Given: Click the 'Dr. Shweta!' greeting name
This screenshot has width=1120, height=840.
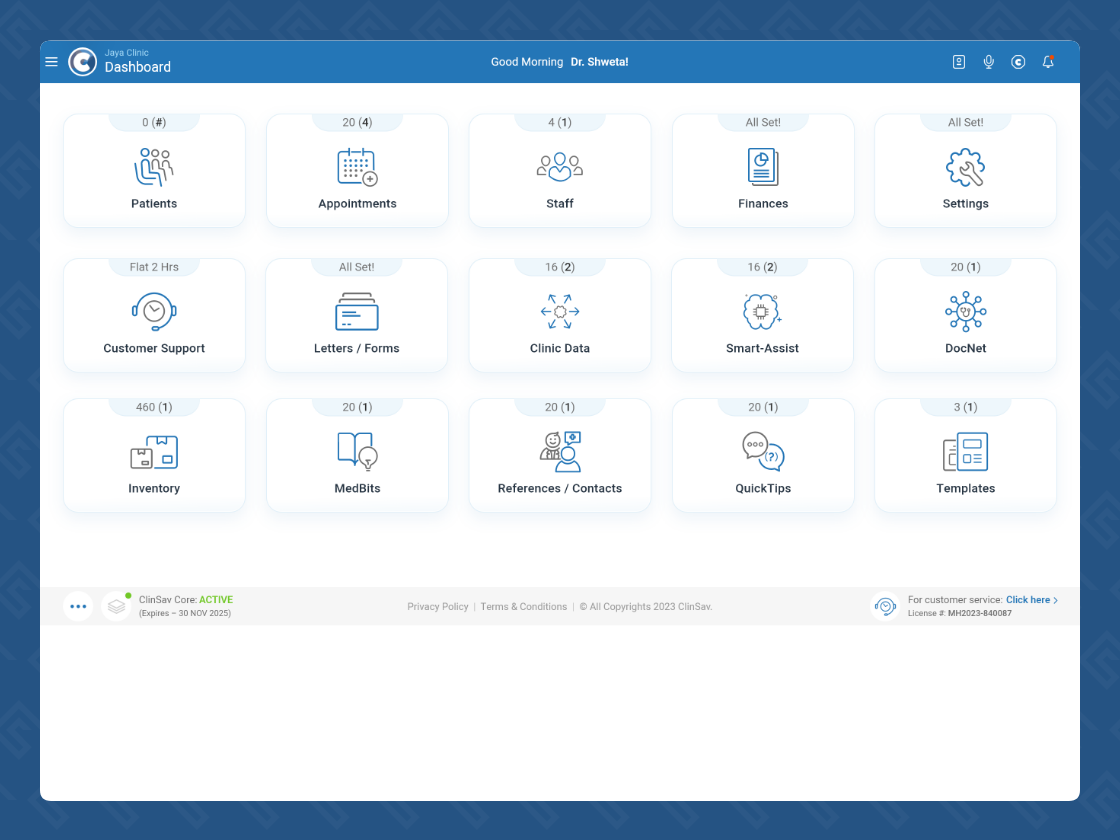Looking at the screenshot, I should (599, 62).
